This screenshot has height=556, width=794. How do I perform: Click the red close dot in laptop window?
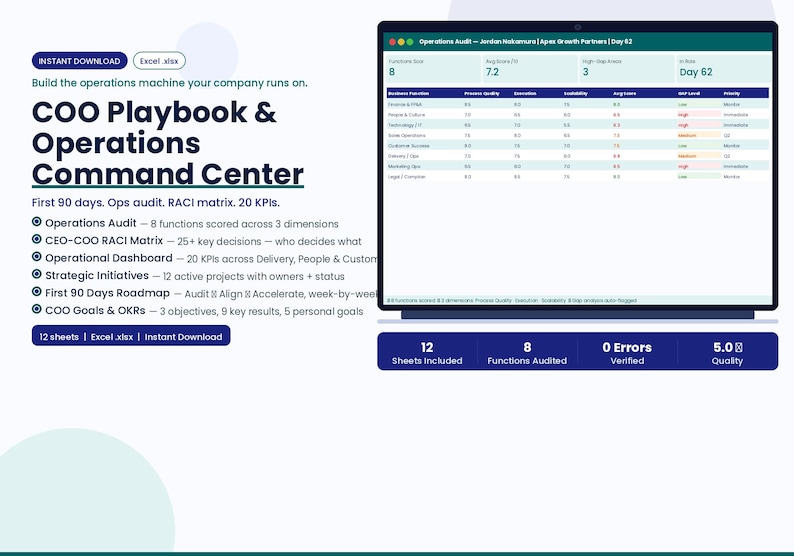[392, 42]
